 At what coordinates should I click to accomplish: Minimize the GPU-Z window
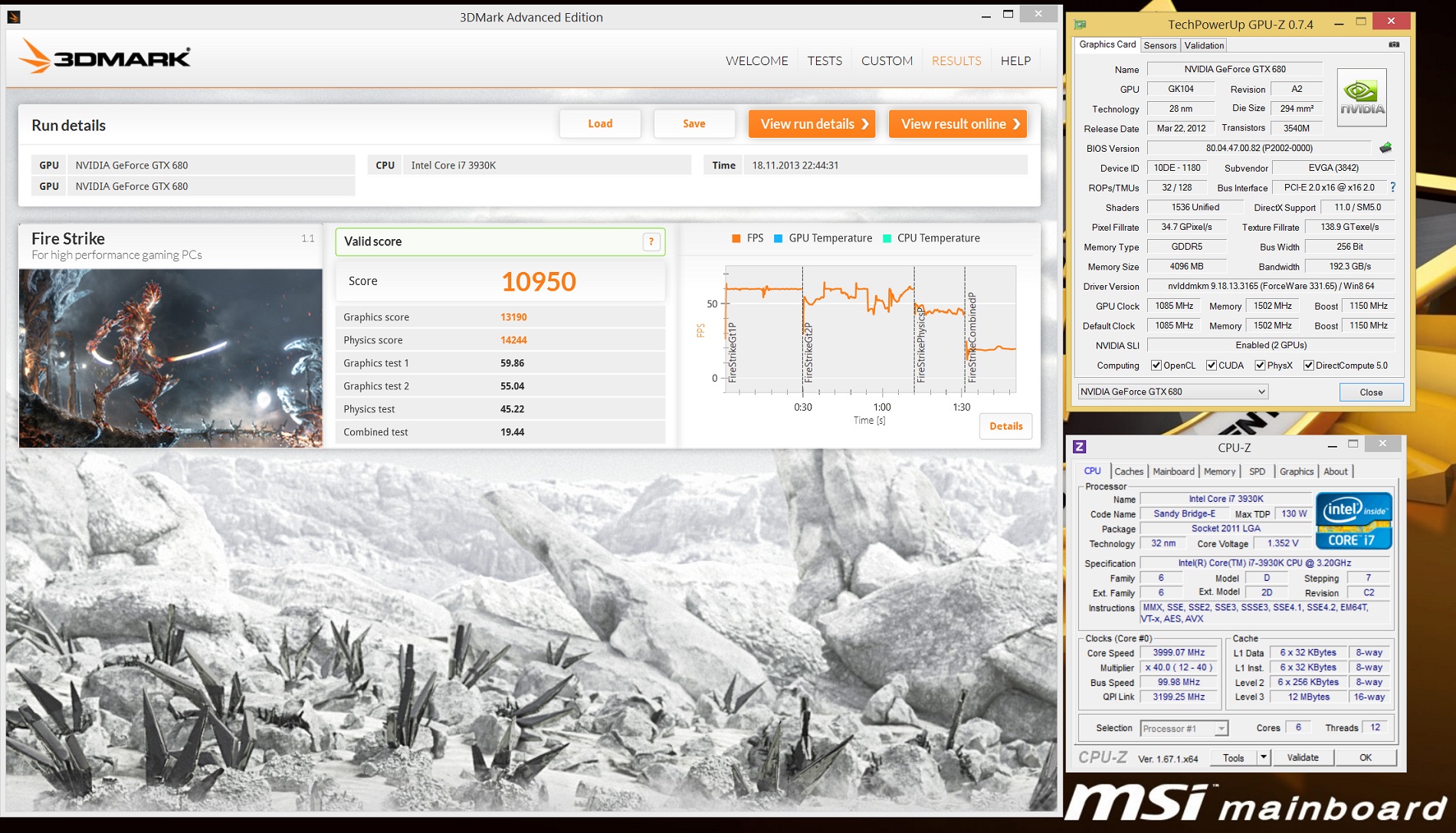pyautogui.click(x=1339, y=23)
